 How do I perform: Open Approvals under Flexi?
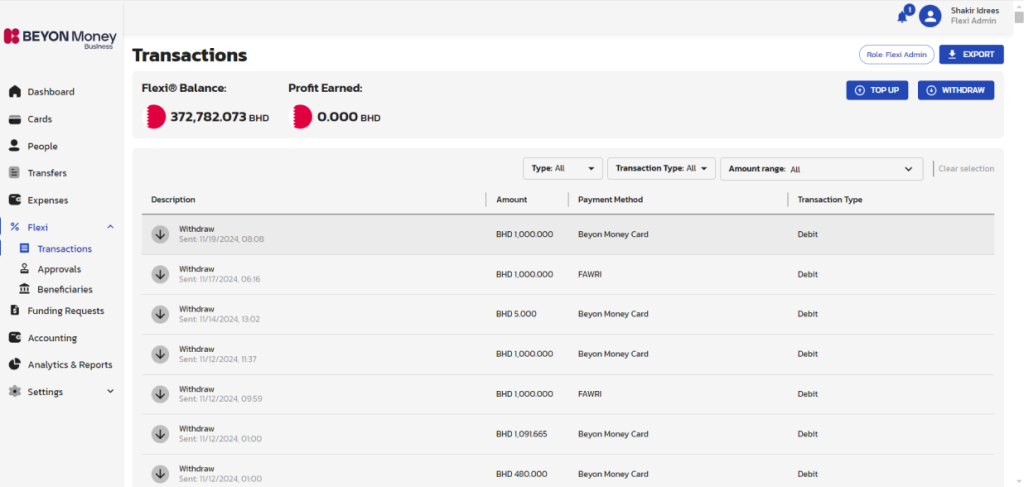pyautogui.click(x=59, y=269)
